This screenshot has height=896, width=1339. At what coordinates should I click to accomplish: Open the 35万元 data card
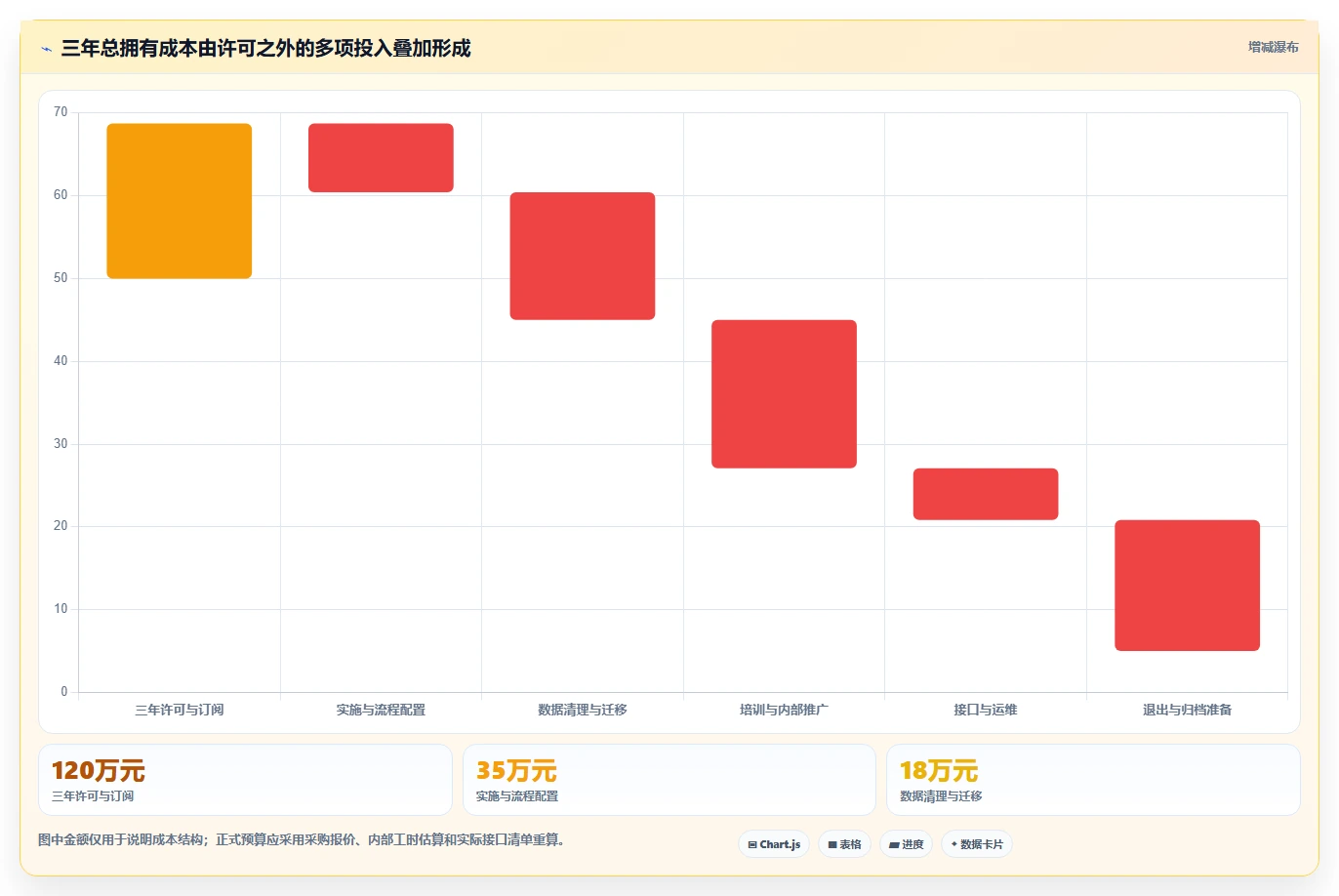[669, 780]
